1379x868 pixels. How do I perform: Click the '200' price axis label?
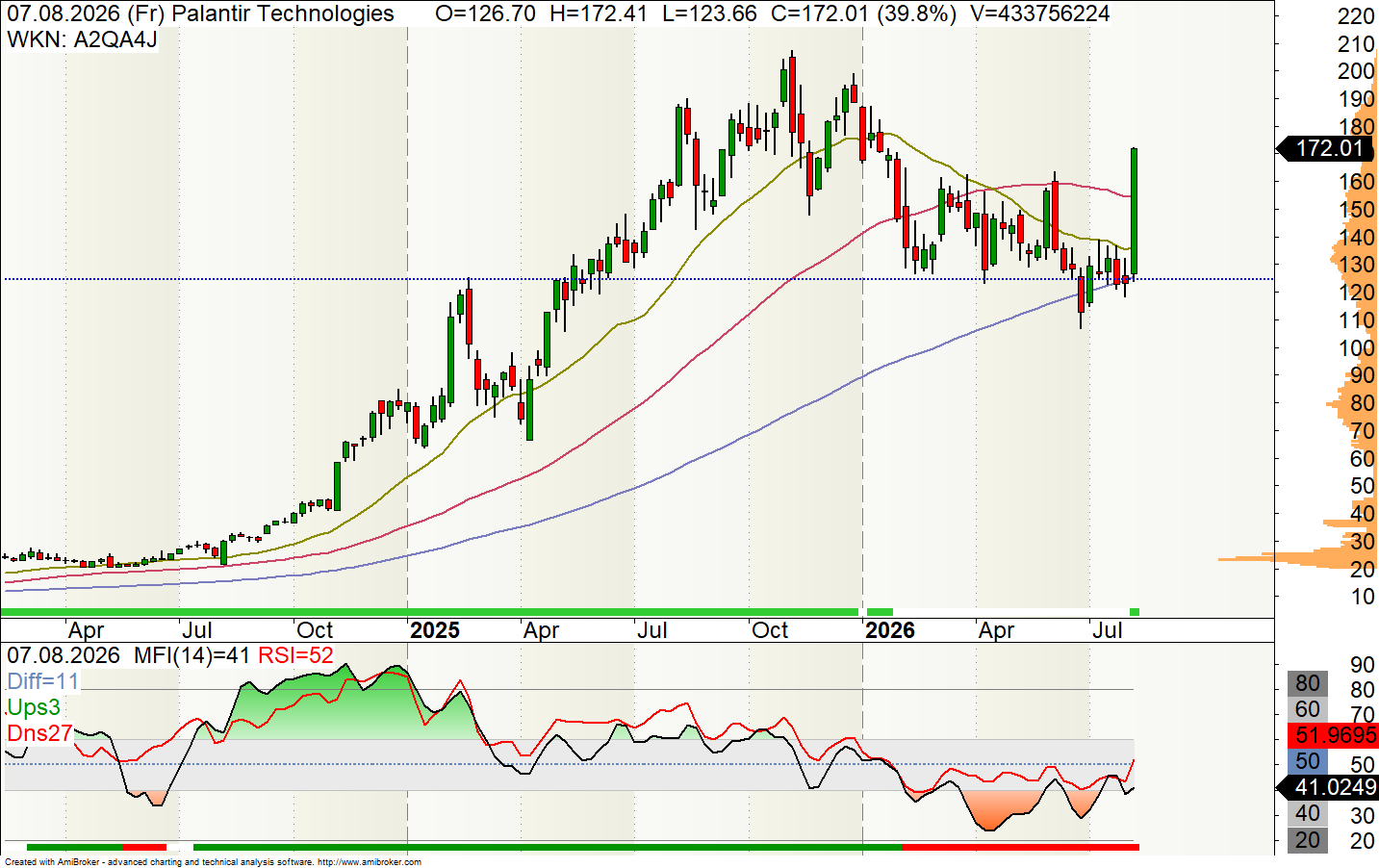click(x=1356, y=71)
